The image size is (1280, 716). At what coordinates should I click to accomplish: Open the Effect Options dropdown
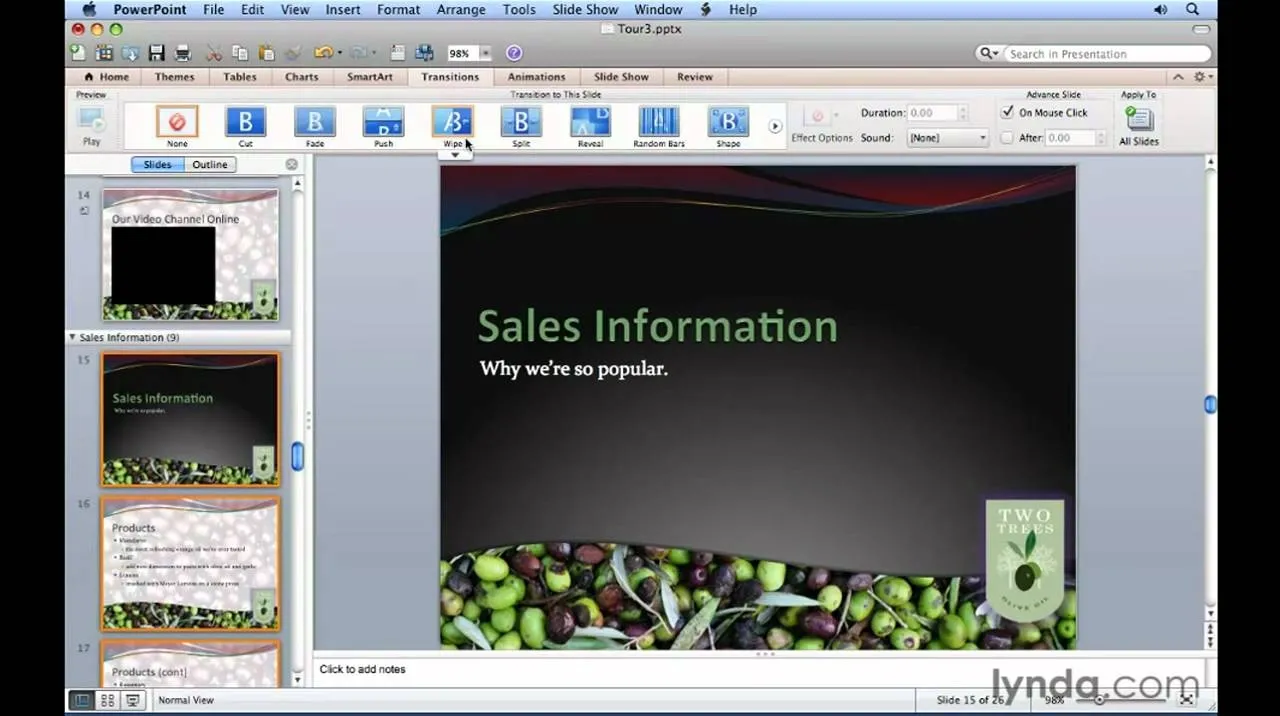[821, 126]
